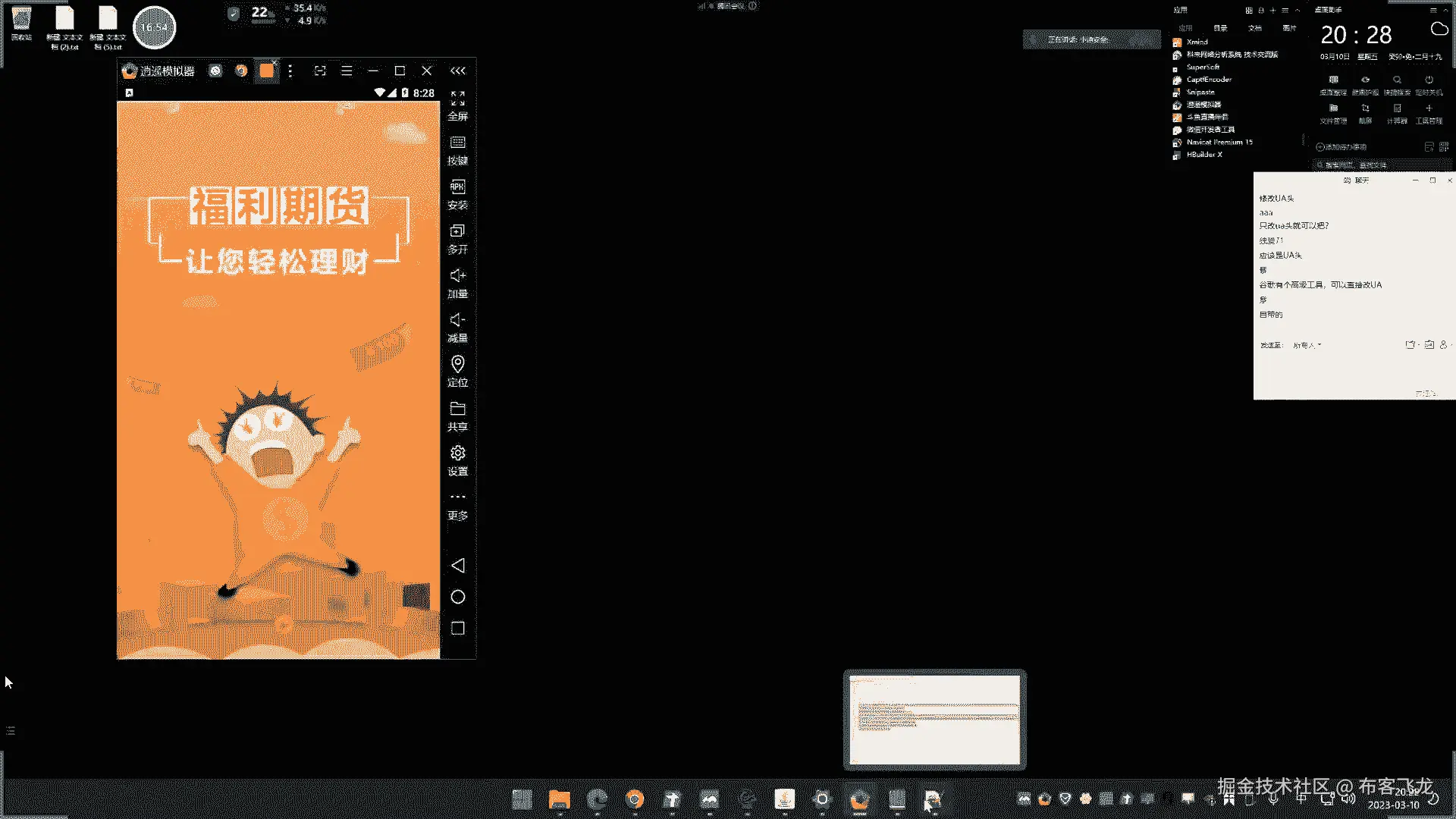Launch Navicat Premium 15 from the list
Screen dimensions: 1456x819
click(1219, 142)
